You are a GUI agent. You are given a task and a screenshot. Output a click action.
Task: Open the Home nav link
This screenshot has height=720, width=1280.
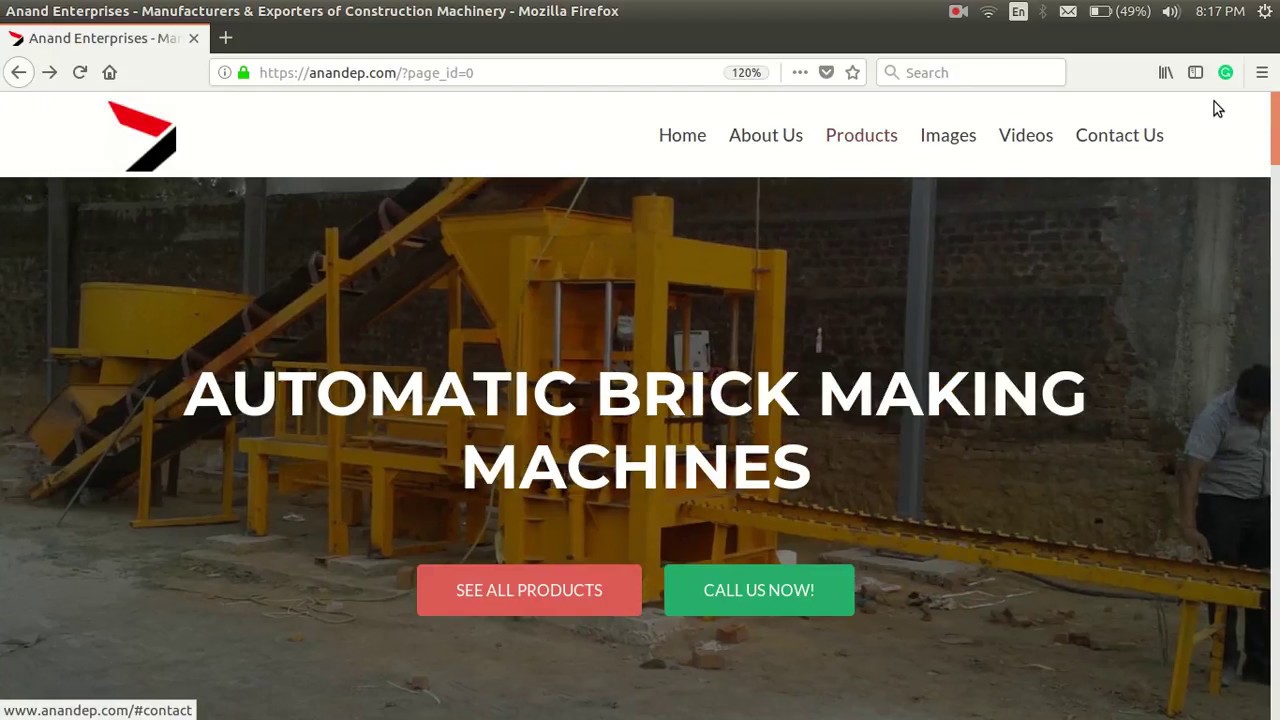point(682,135)
